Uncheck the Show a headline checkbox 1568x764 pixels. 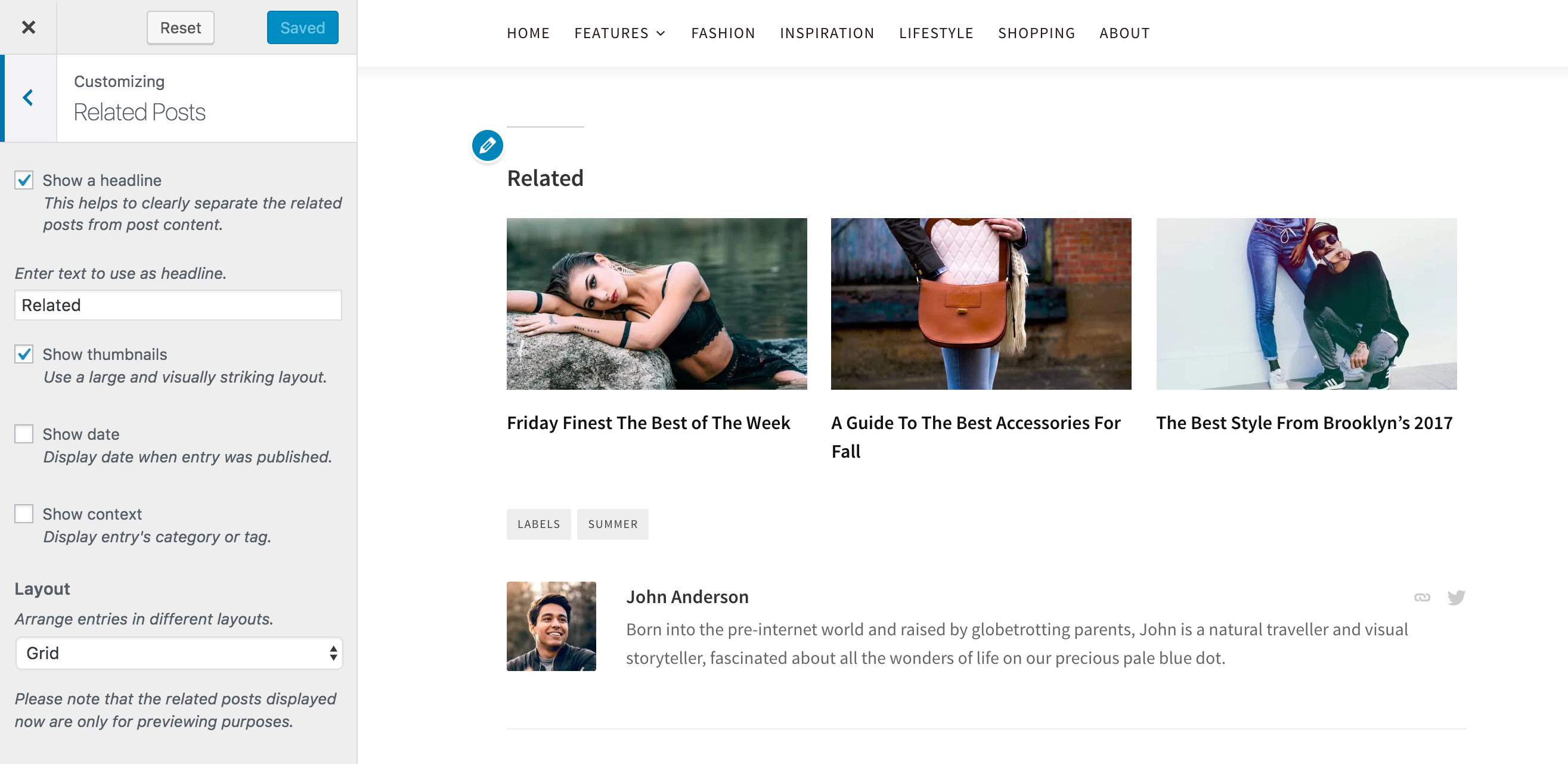coord(24,180)
